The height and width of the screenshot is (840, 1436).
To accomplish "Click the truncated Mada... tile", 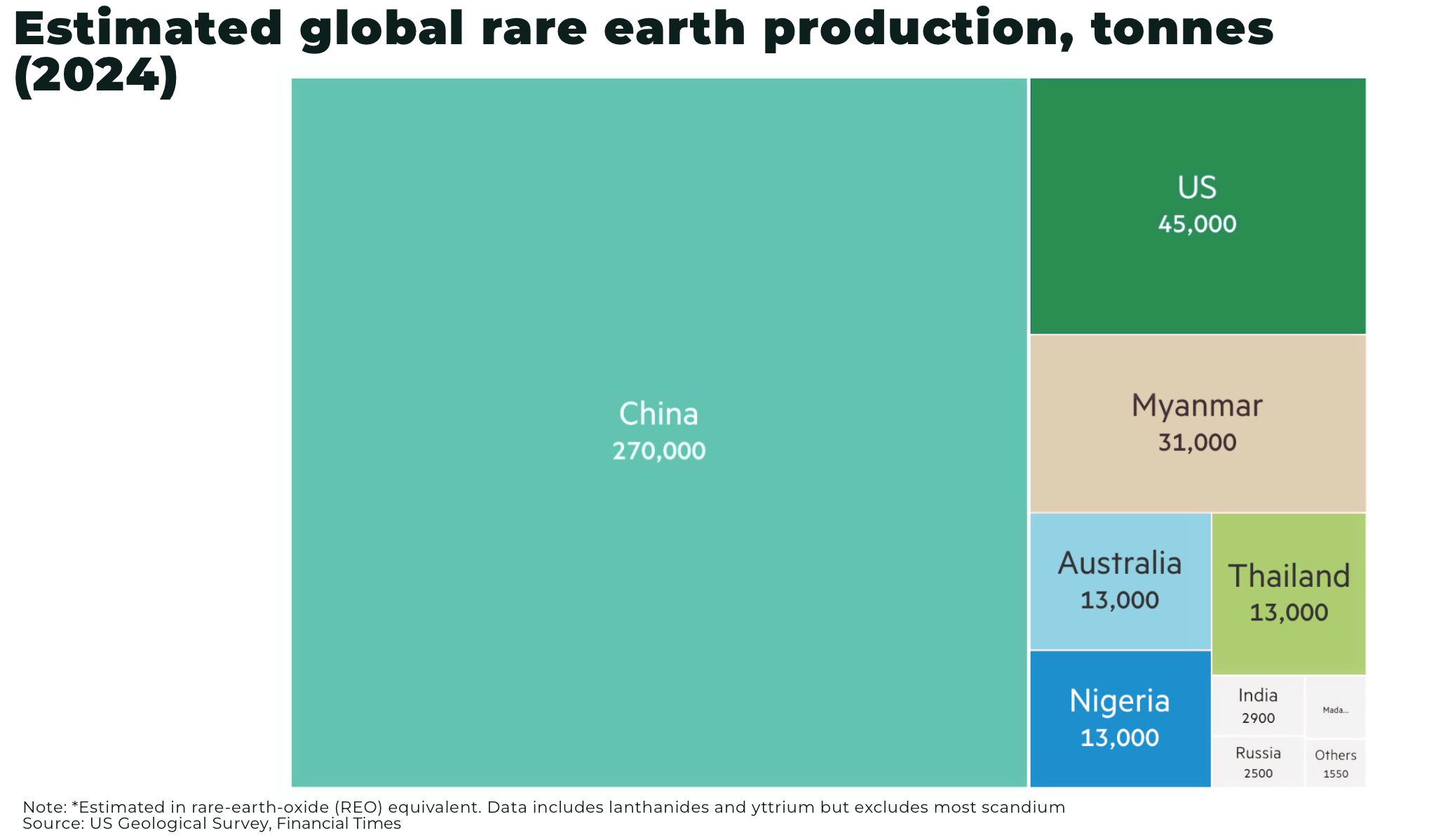I will click(1335, 707).
